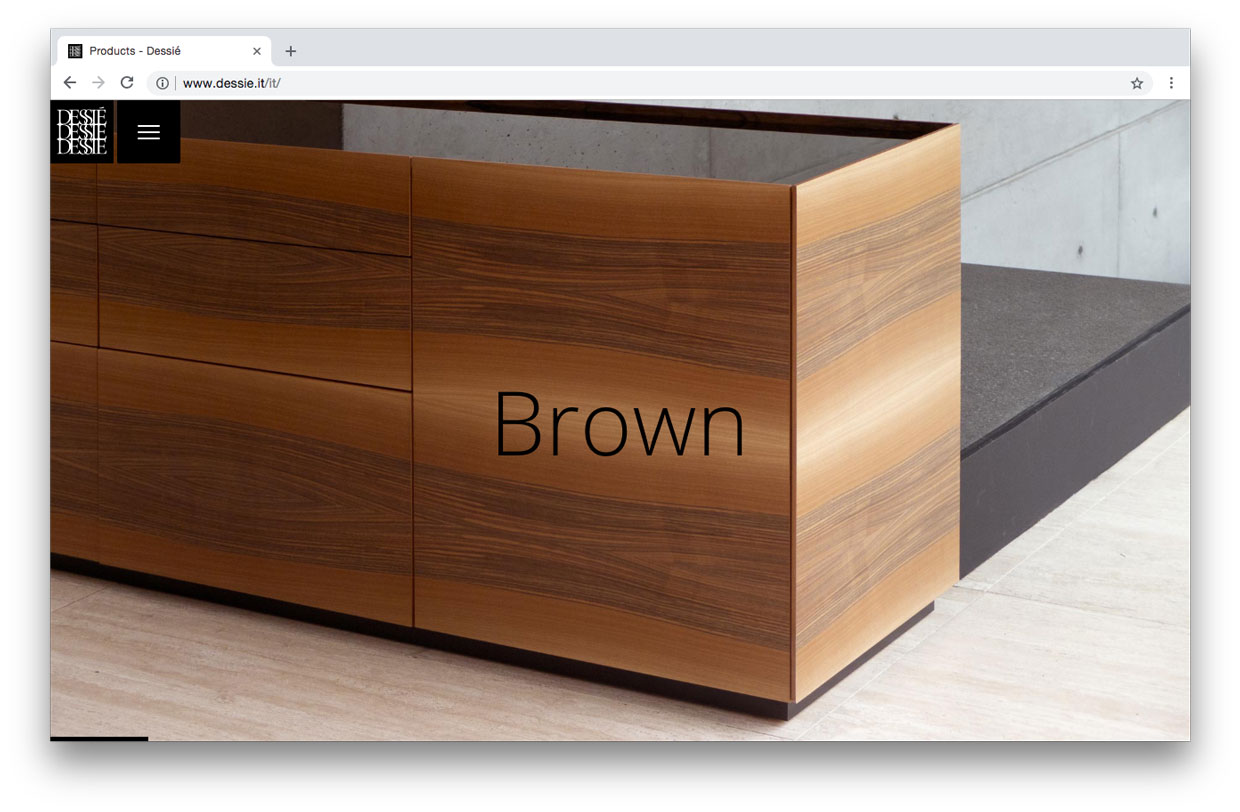Select the Products - Dessié tab

click(165, 51)
